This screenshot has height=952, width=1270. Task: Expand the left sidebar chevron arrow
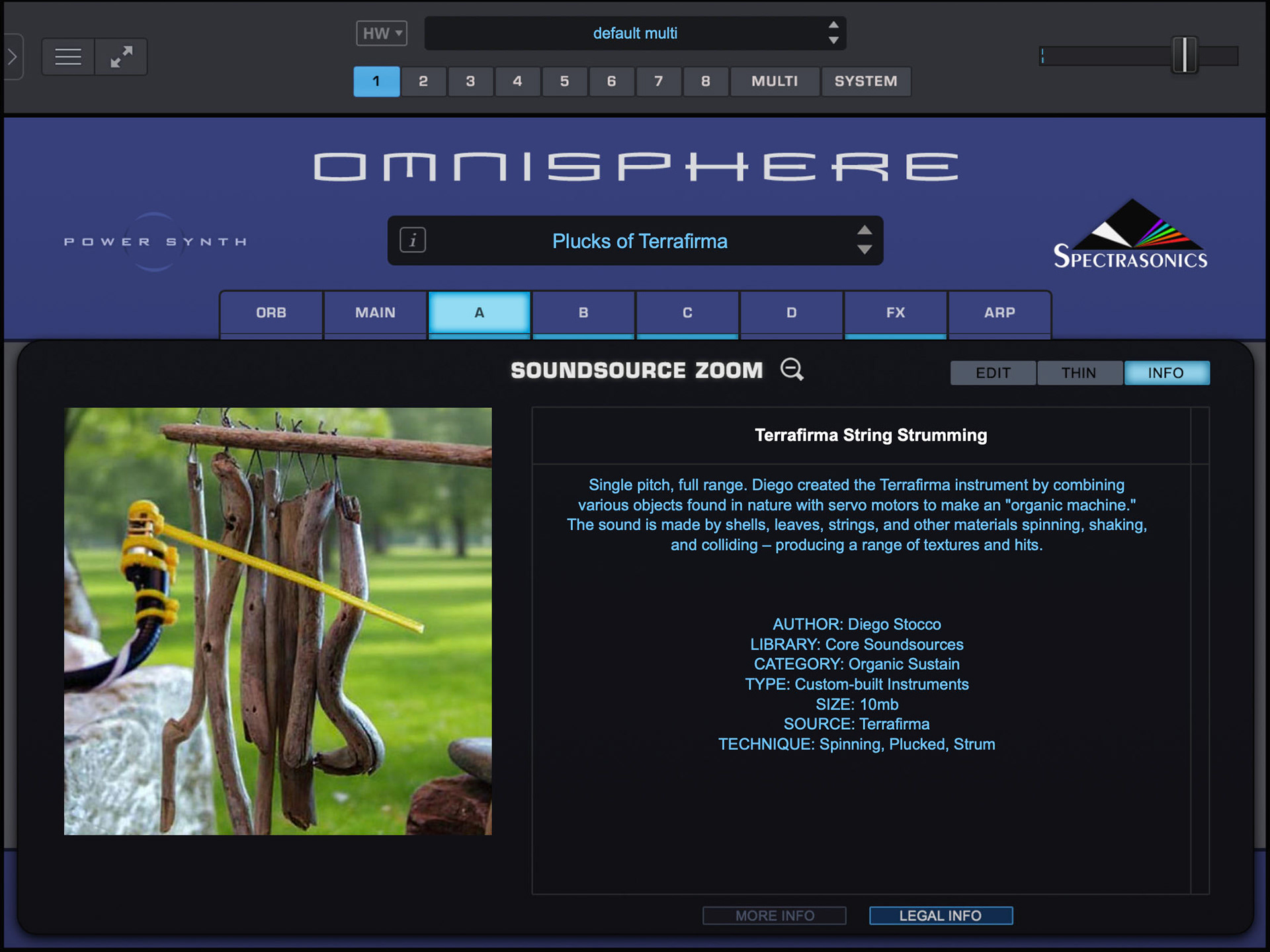pos(13,57)
